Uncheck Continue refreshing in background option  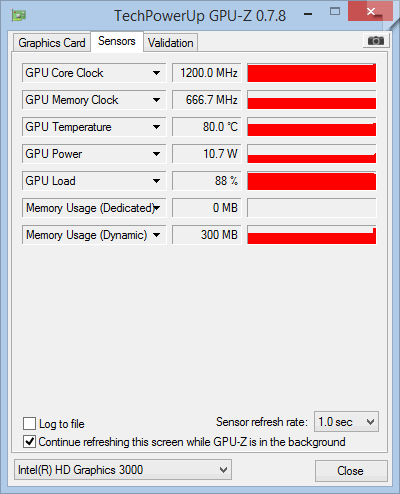[x=29, y=442]
